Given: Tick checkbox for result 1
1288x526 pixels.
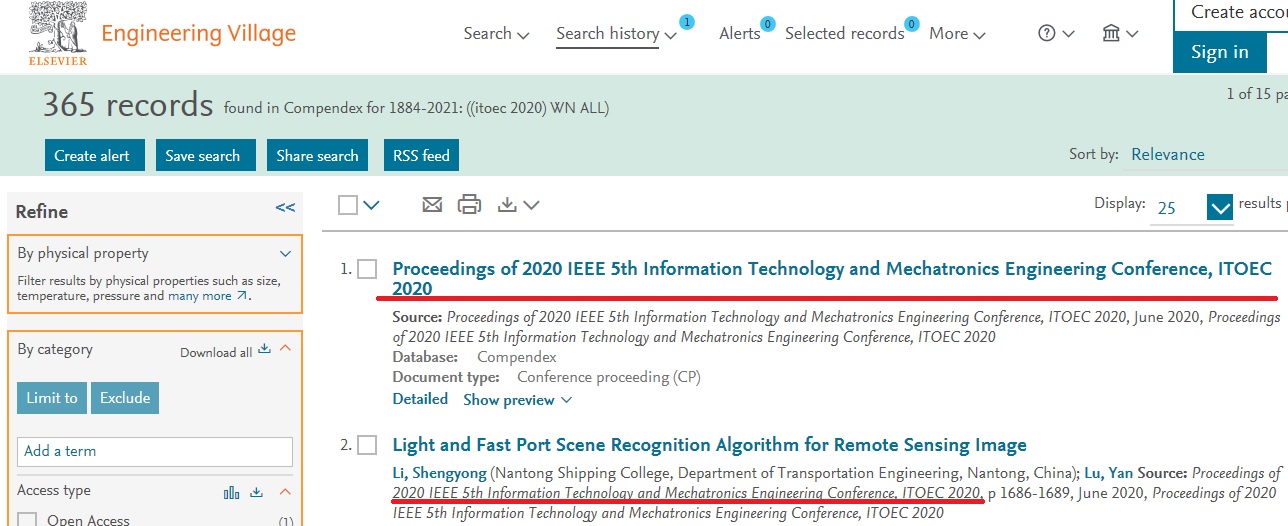Looking at the screenshot, I should pos(367,269).
